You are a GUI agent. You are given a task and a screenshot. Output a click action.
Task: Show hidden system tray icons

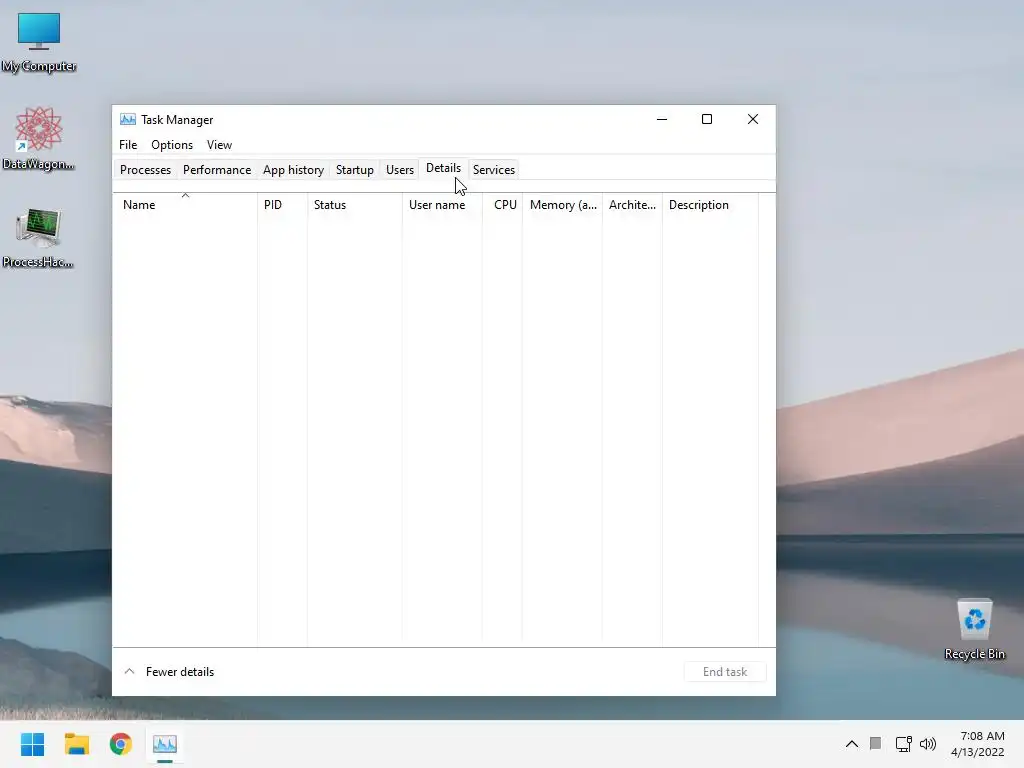click(x=852, y=744)
